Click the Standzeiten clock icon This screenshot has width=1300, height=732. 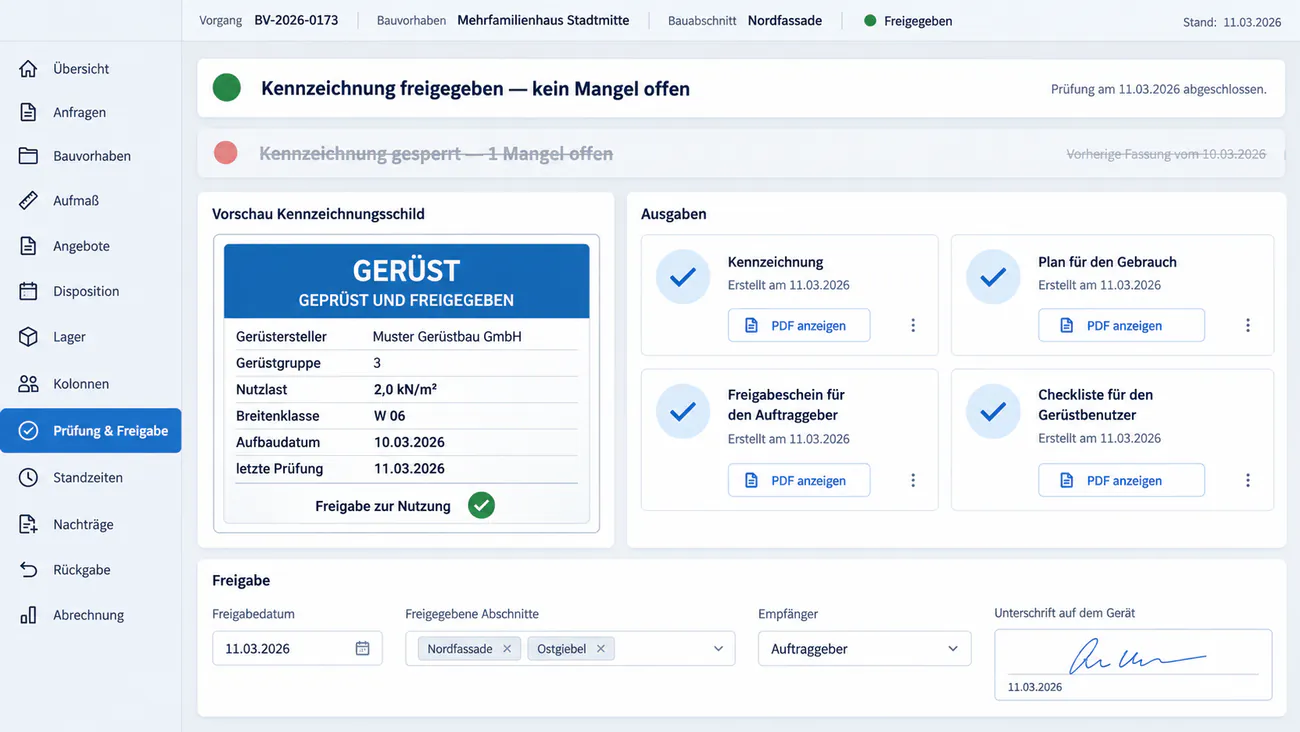pyautogui.click(x=28, y=478)
